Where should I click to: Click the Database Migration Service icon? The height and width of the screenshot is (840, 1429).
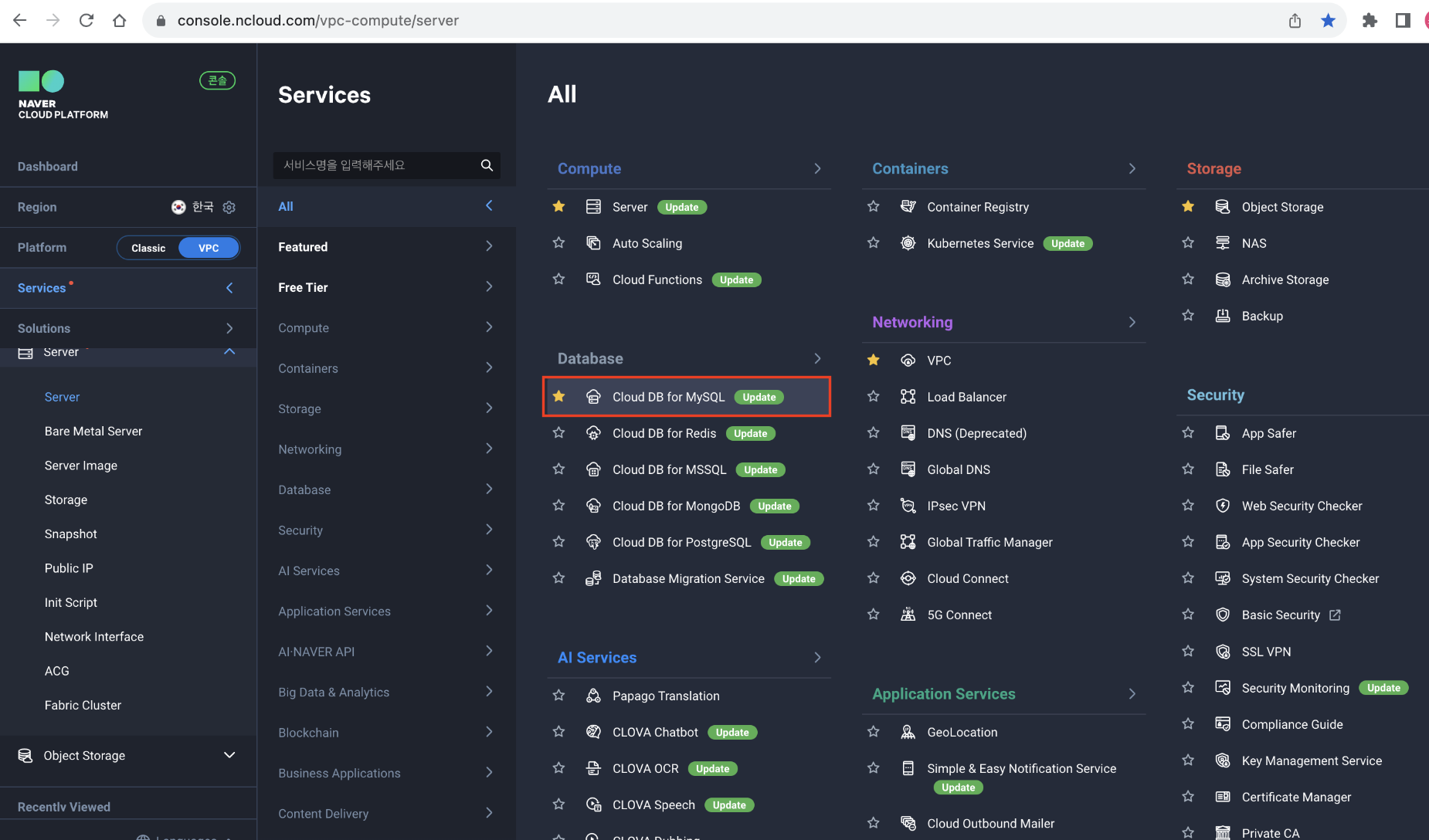coord(593,578)
